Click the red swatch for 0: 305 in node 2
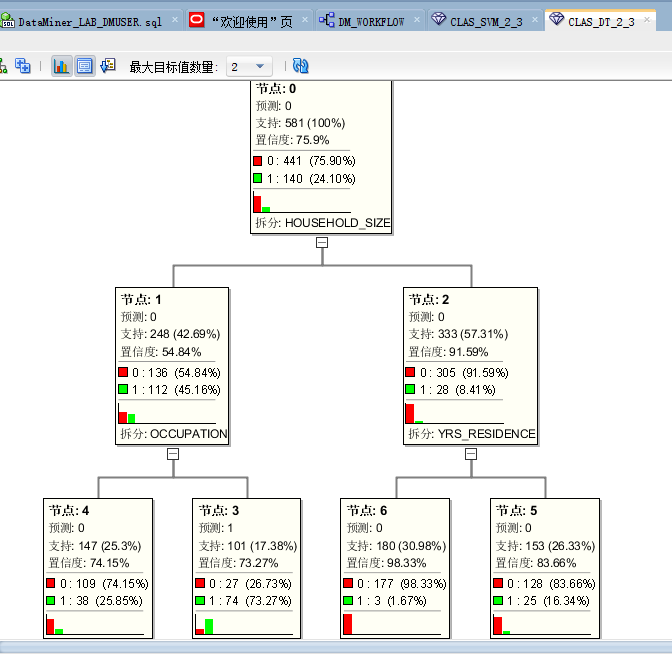 [410, 372]
